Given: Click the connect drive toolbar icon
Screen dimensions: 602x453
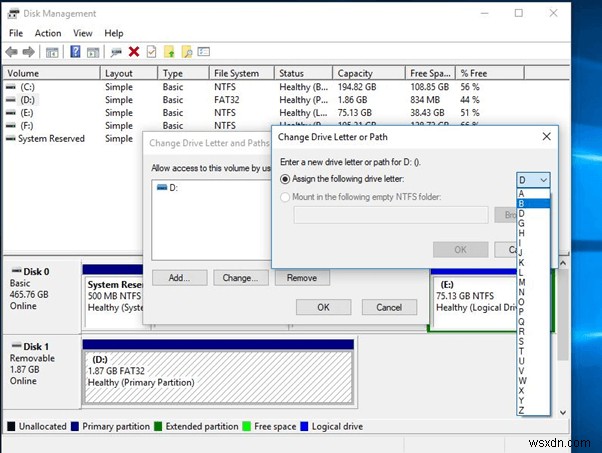Looking at the screenshot, I should (116, 52).
